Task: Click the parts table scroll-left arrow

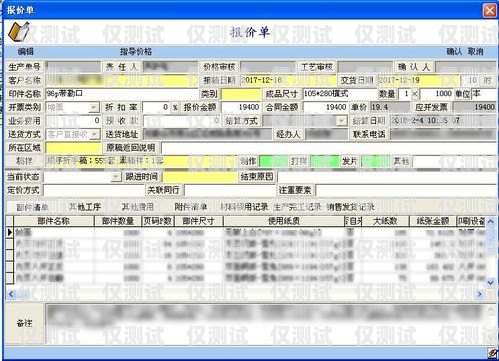Action: 11,294
